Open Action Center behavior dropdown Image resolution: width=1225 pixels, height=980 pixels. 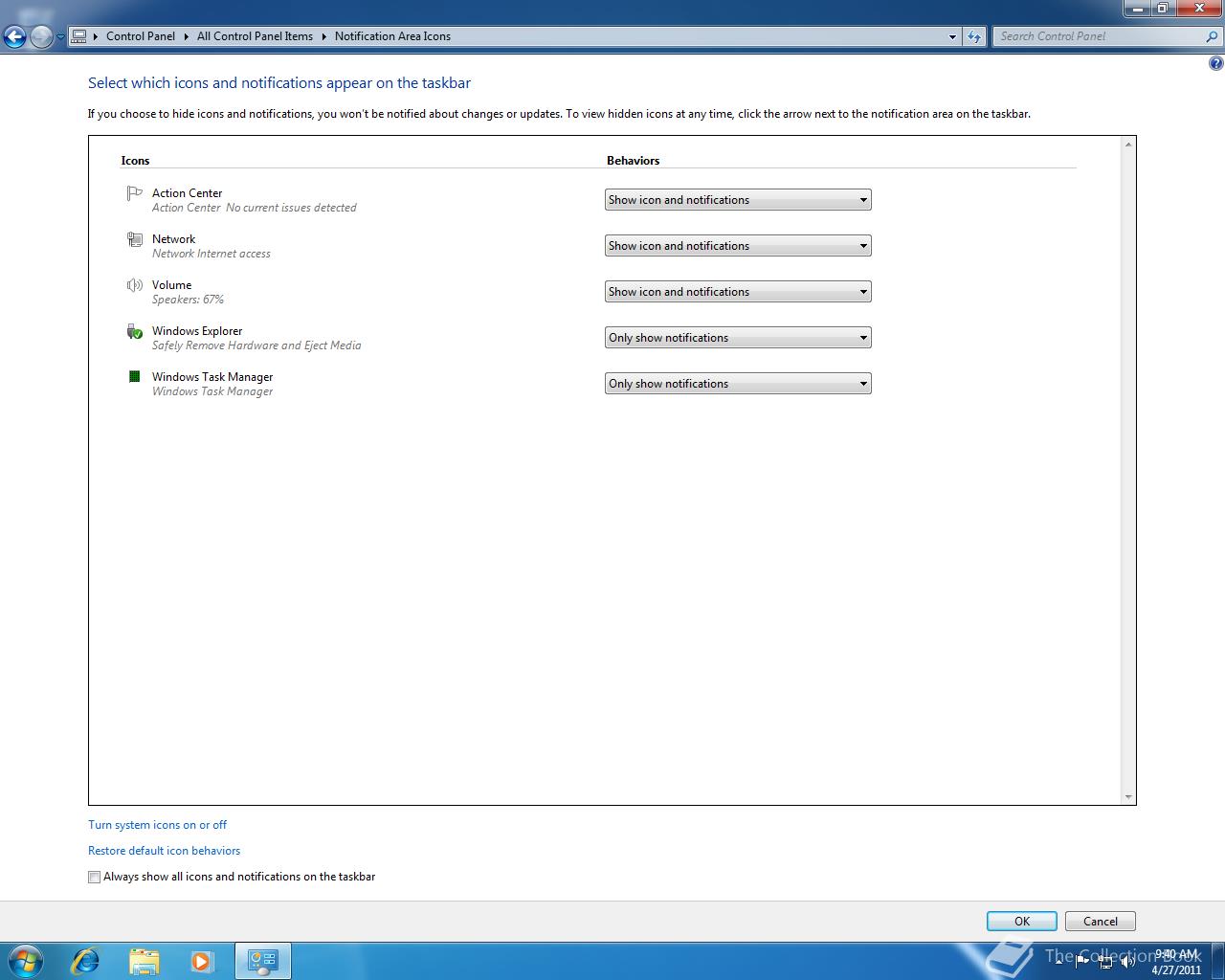coord(738,200)
